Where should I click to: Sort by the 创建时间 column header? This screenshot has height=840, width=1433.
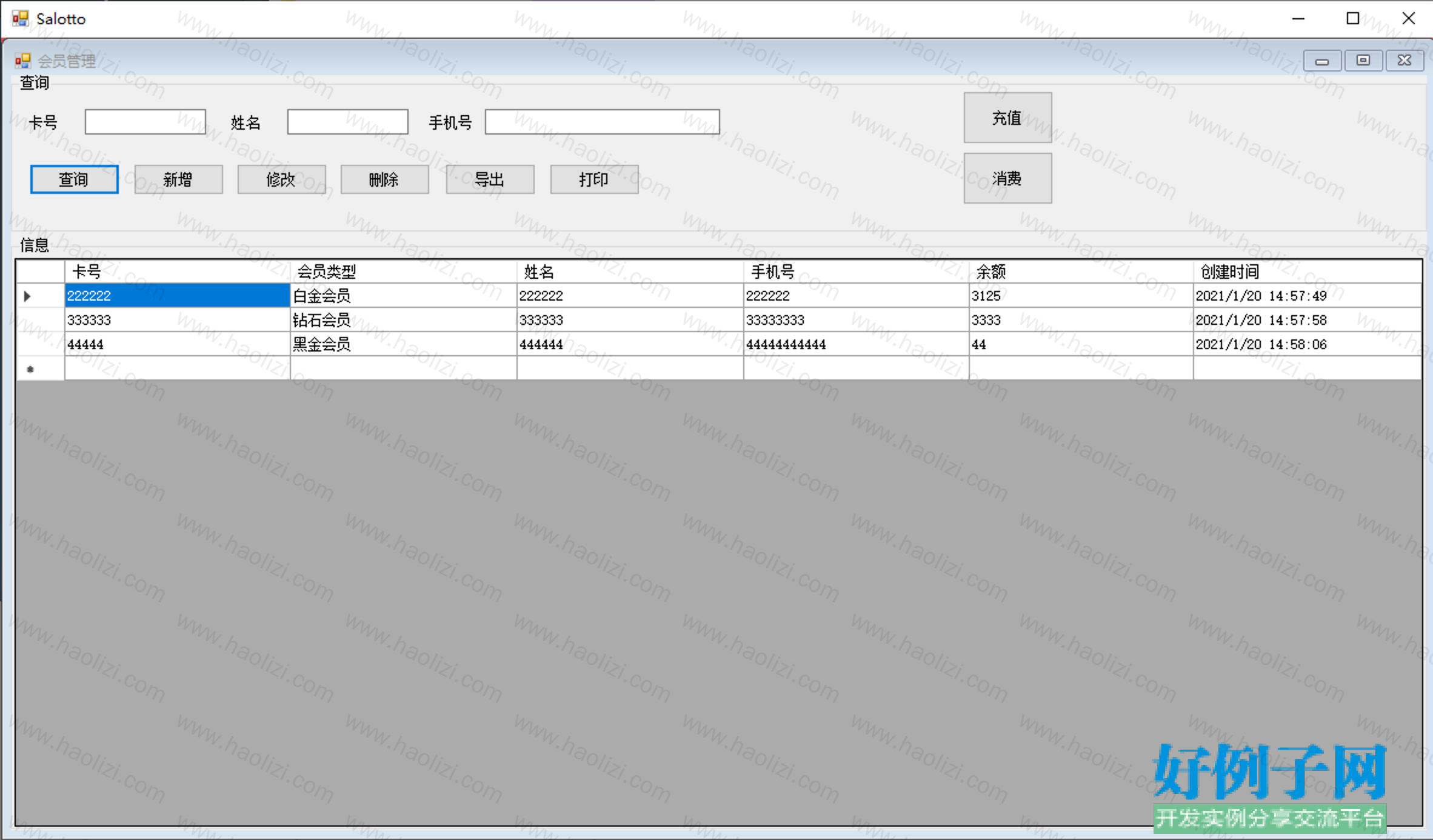click(1308, 272)
